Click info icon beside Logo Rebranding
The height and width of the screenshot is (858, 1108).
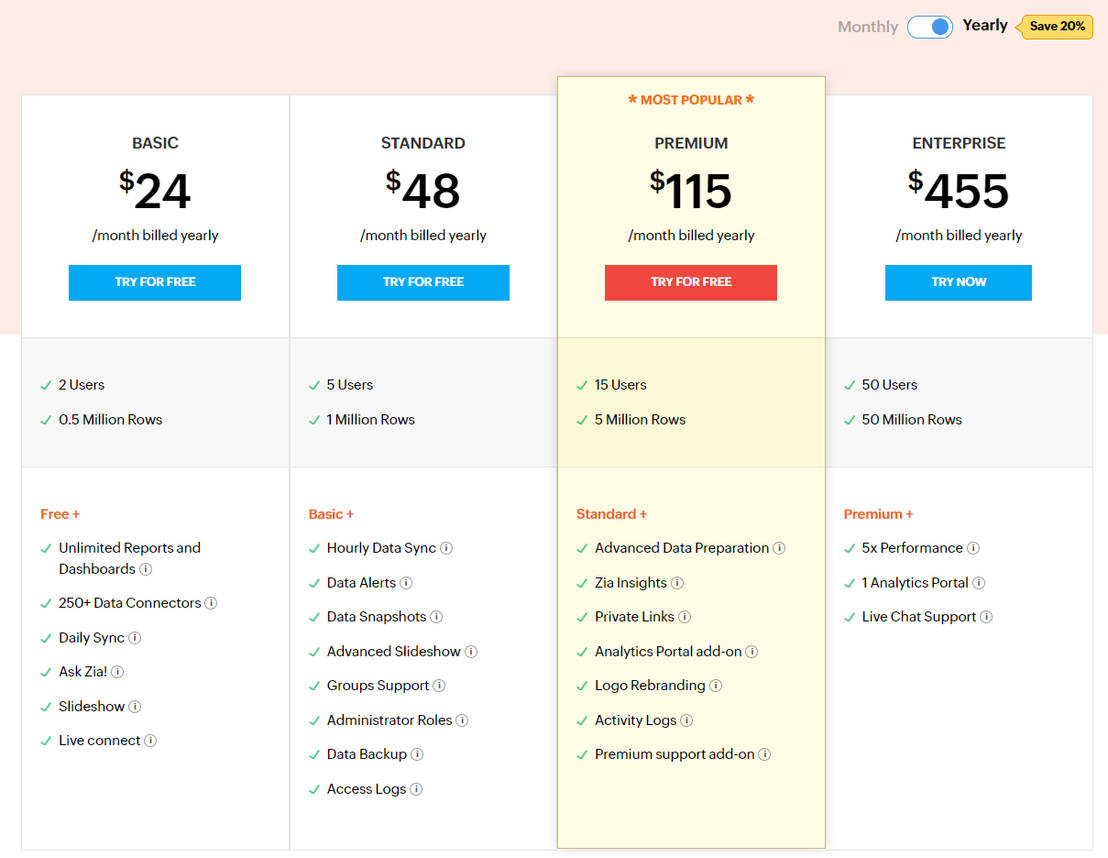click(x=716, y=686)
